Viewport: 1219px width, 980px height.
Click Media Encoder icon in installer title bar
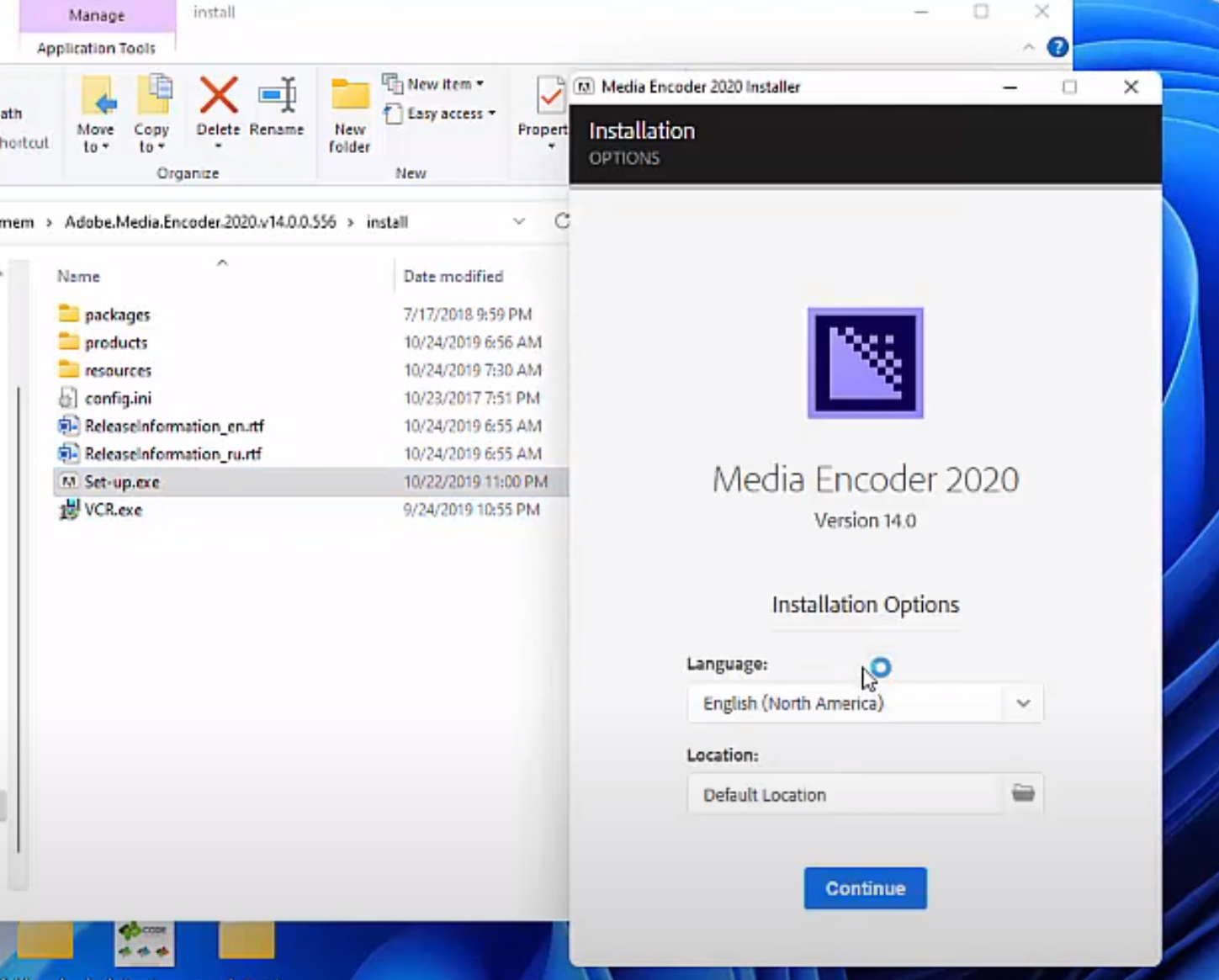584,87
